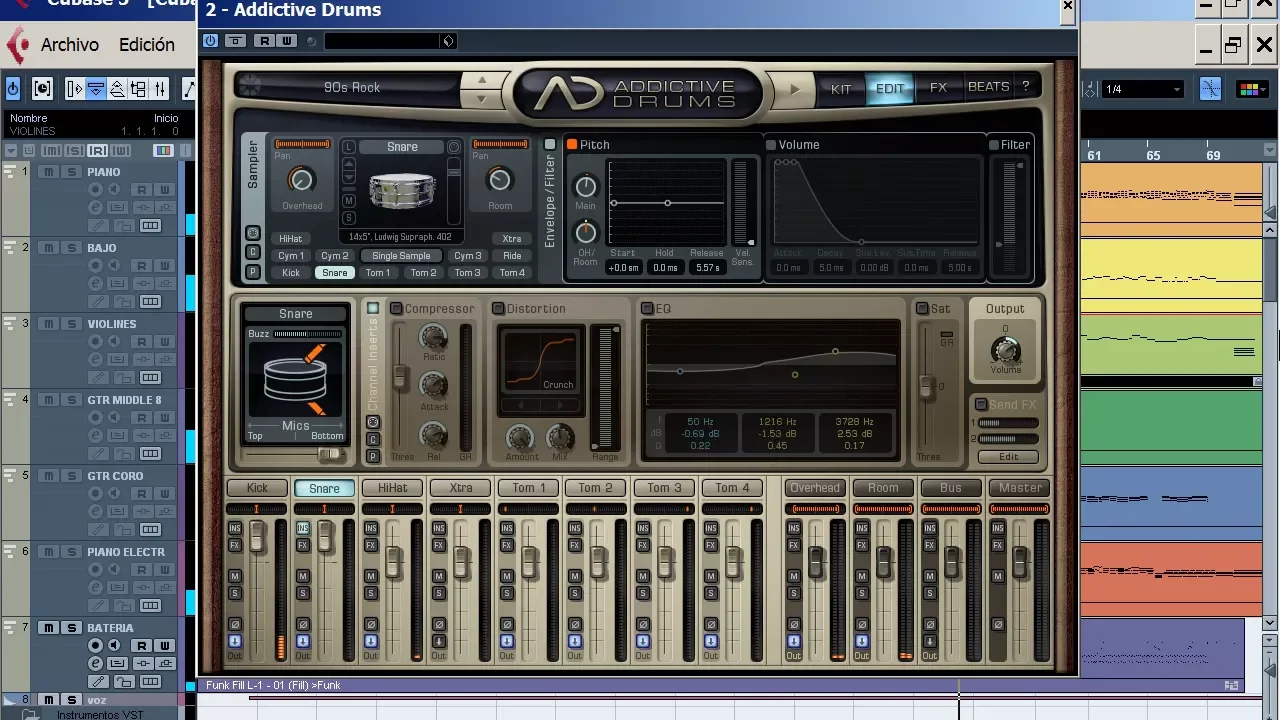
Task: Click the Master channel volume fader
Action: [1020, 563]
